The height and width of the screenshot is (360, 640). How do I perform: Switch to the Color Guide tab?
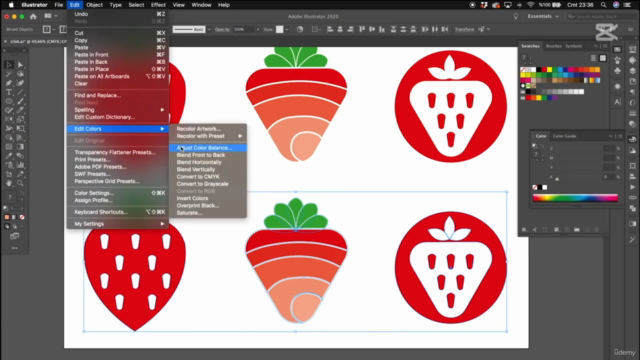click(564, 136)
